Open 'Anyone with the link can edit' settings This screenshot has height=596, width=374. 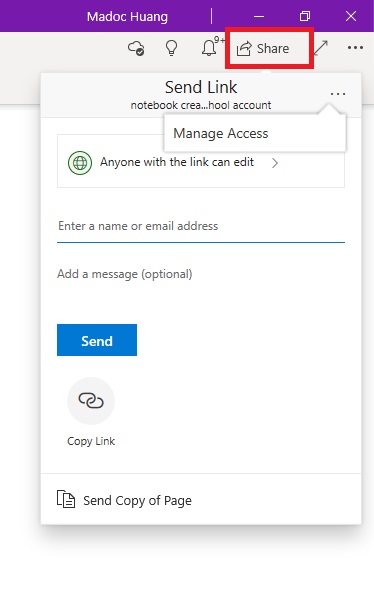pyautogui.click(x=201, y=161)
